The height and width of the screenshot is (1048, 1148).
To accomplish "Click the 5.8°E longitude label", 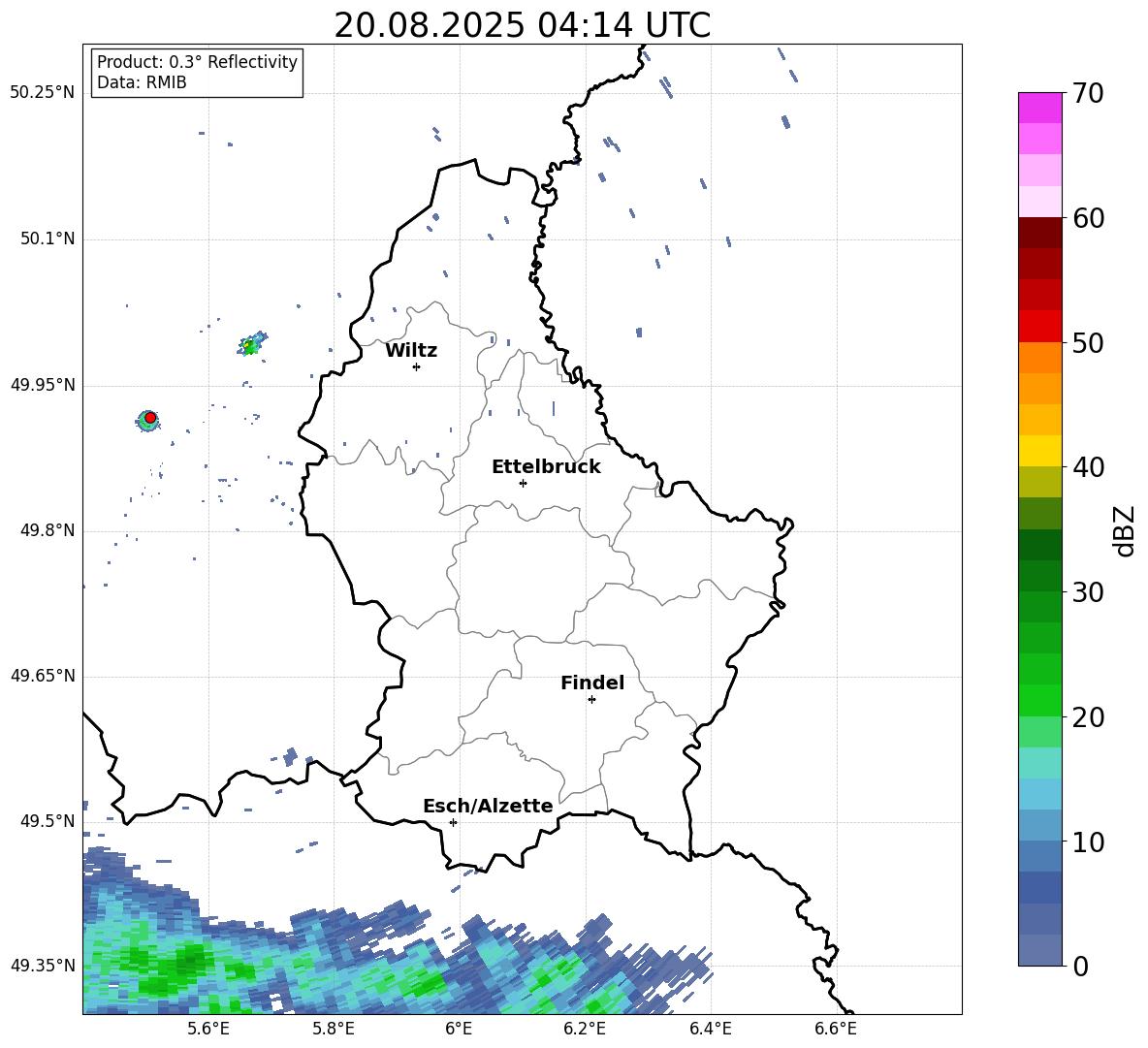I will coord(334,1030).
